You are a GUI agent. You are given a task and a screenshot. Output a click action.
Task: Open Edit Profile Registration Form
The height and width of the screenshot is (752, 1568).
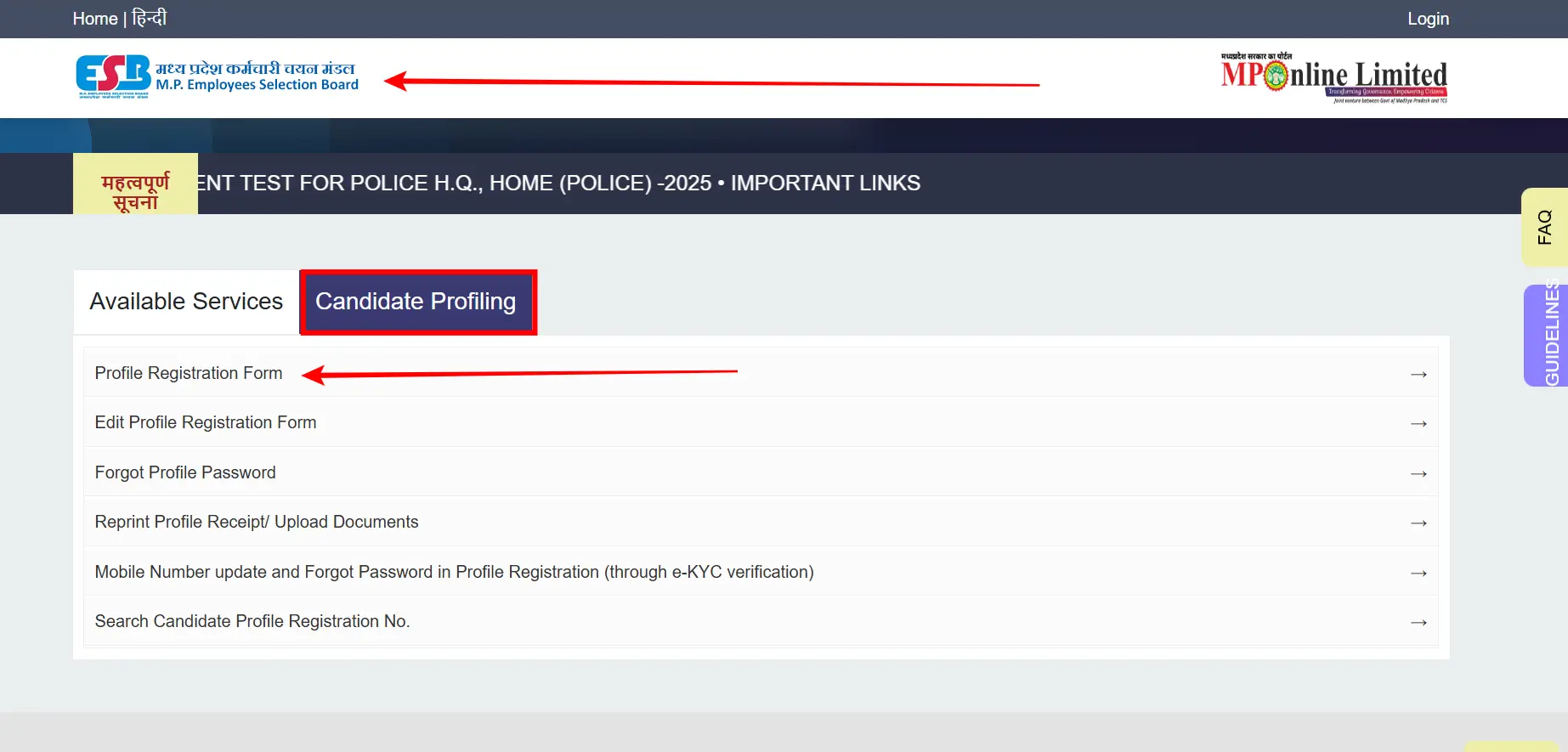206,422
